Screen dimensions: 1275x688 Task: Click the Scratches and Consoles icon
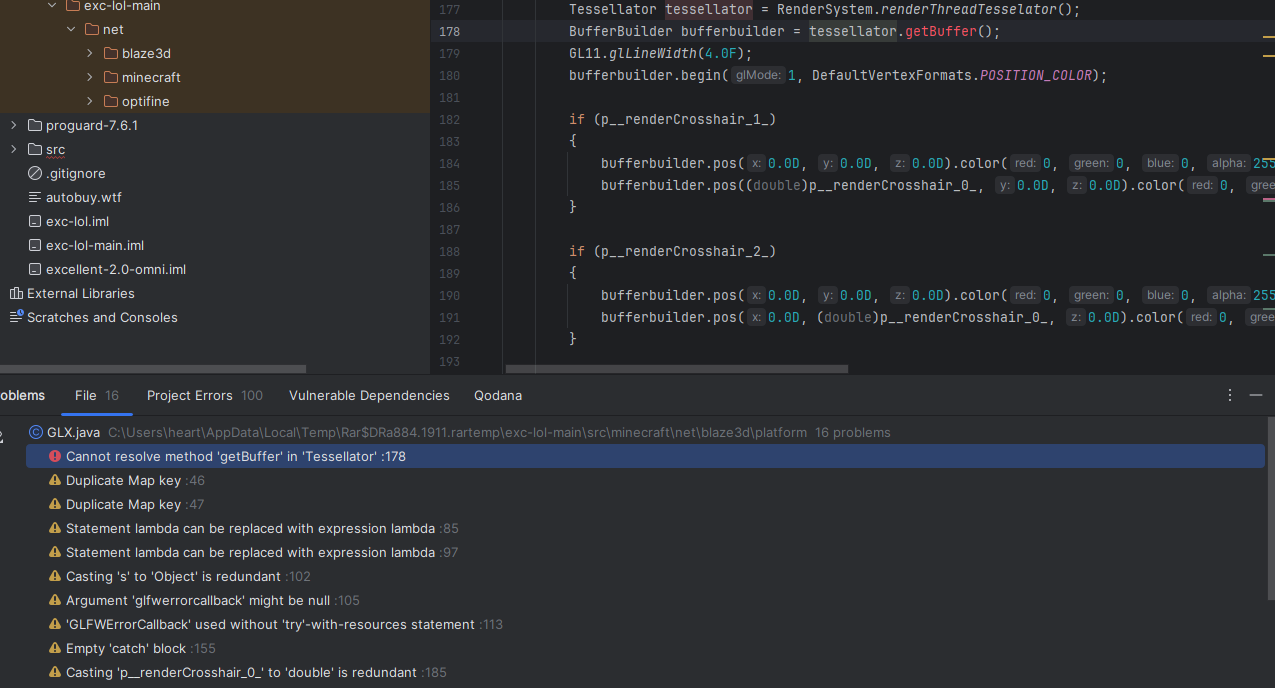click(16, 317)
